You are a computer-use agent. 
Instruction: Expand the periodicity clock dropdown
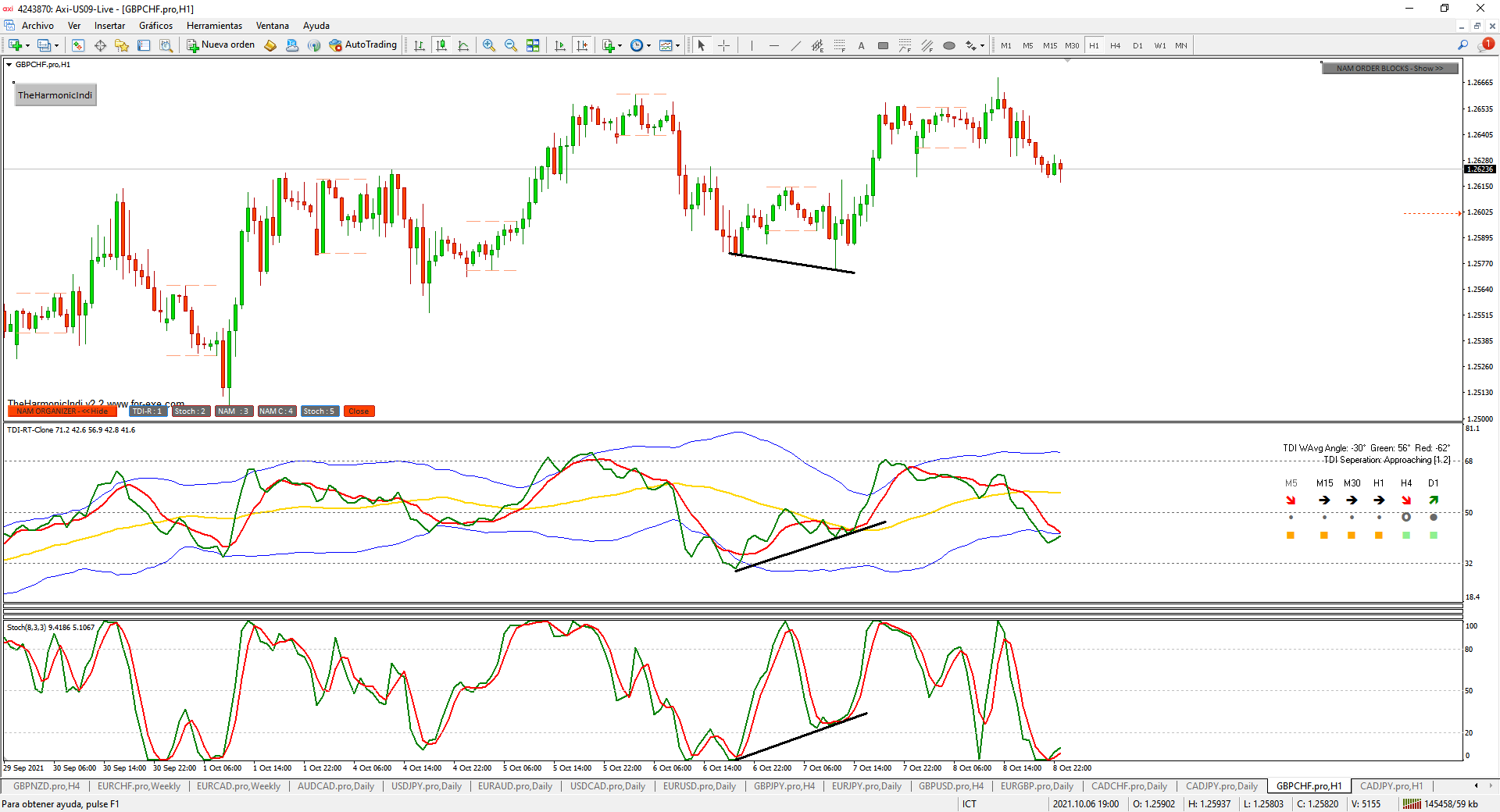tap(648, 45)
